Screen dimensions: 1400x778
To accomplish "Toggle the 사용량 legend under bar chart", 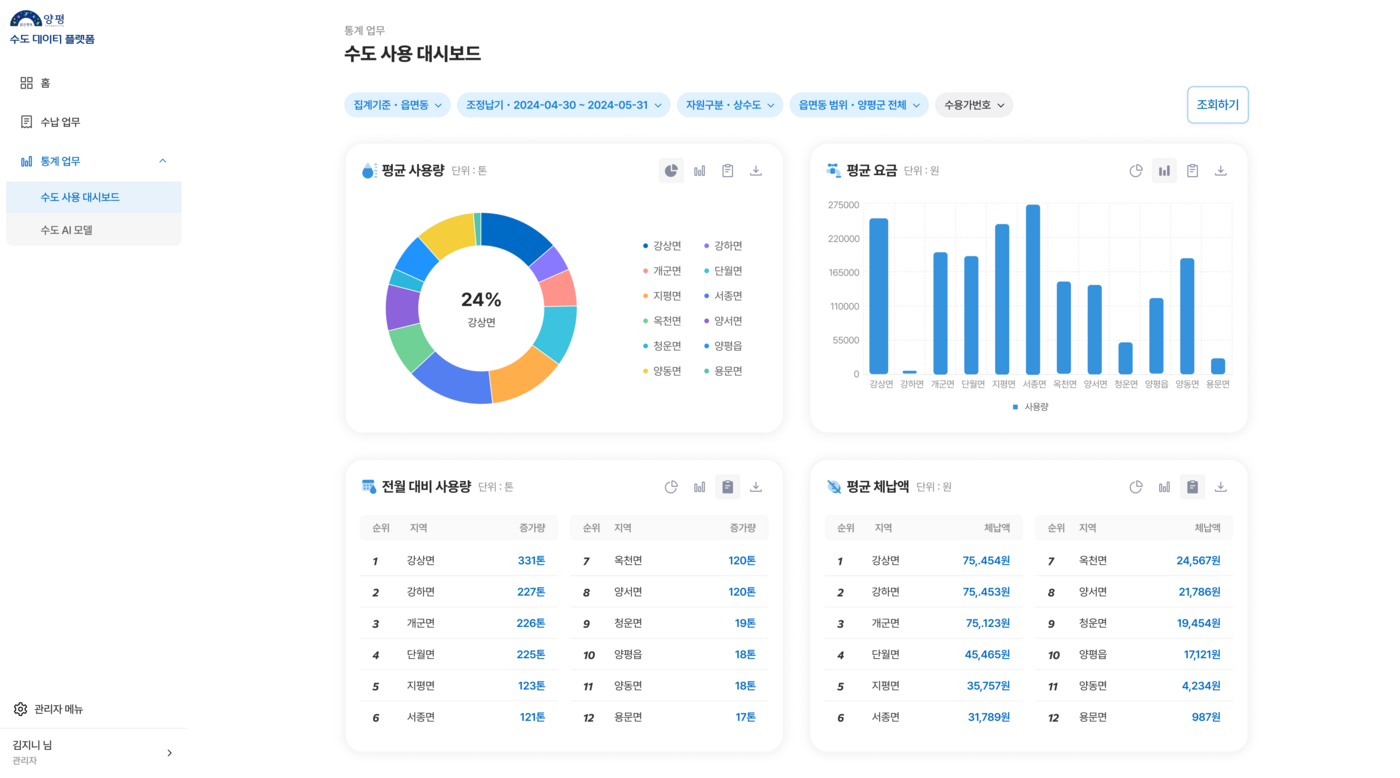I will tap(1030, 407).
